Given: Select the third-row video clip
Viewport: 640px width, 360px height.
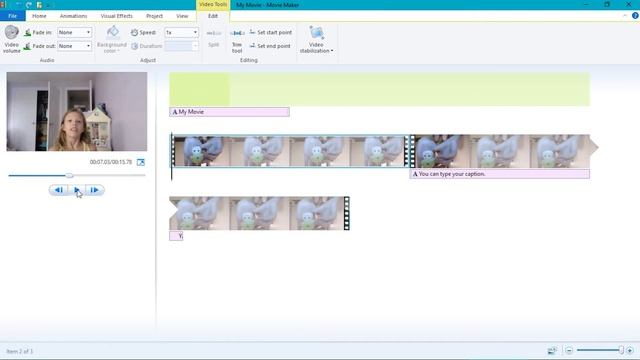Looking at the screenshot, I should point(259,213).
